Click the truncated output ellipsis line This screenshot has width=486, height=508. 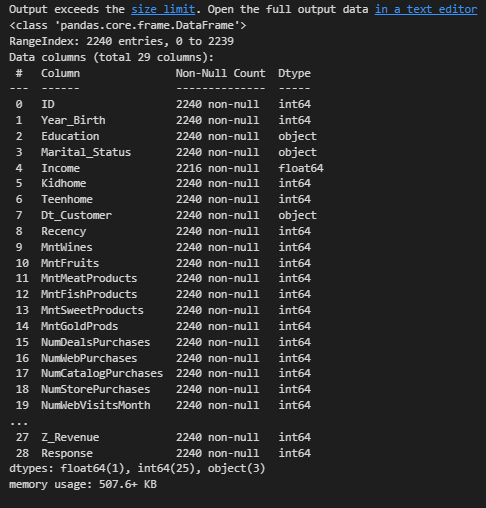click(x=19, y=423)
